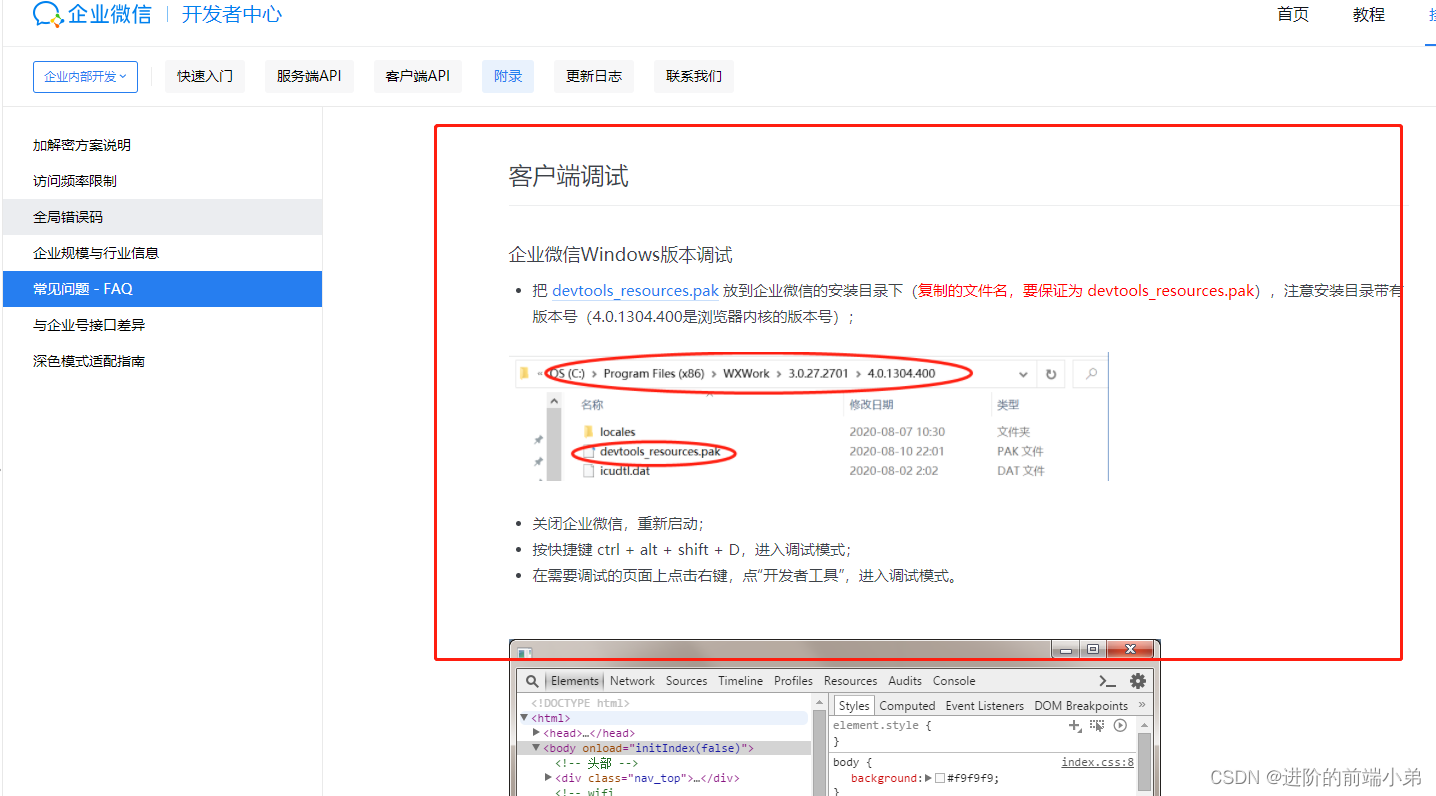Go to 首页 in top navigation
1436x796 pixels.
(1293, 14)
